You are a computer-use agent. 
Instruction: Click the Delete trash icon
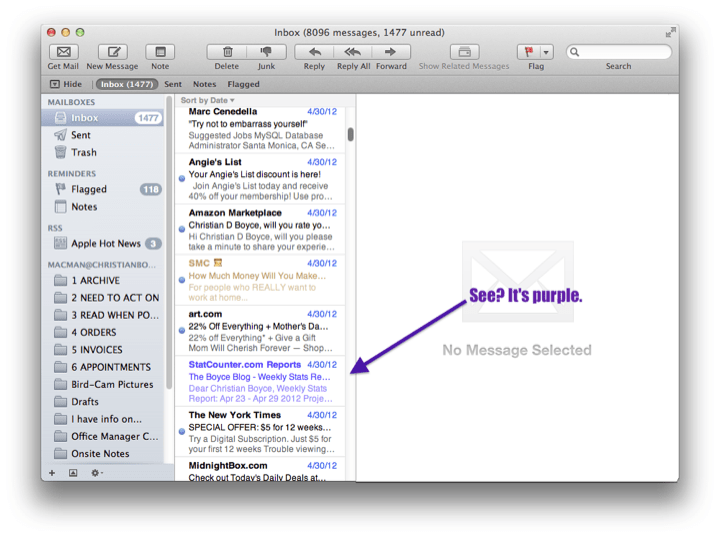point(227,52)
